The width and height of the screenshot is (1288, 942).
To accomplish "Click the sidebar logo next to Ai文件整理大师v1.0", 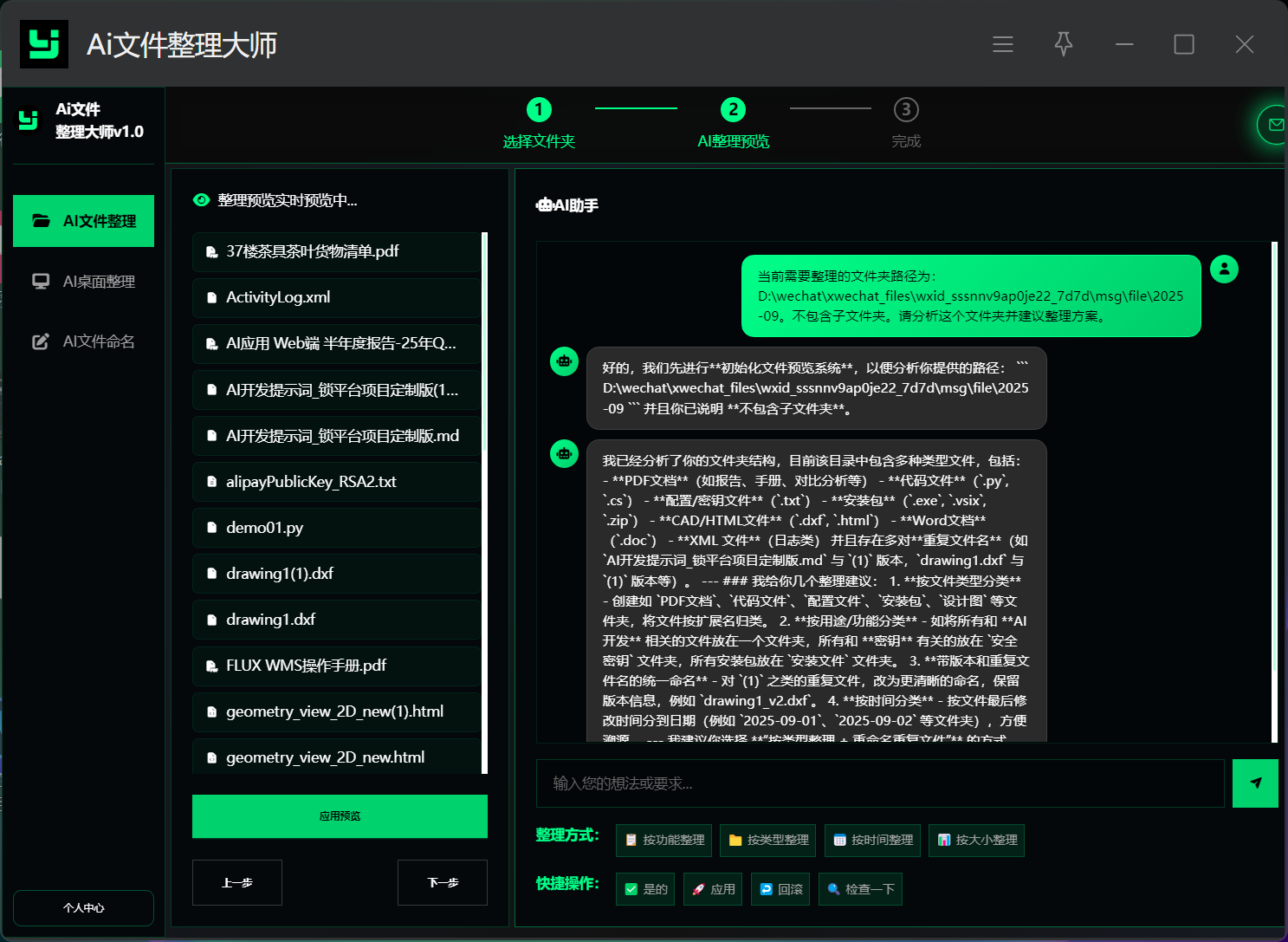I will 29,120.
